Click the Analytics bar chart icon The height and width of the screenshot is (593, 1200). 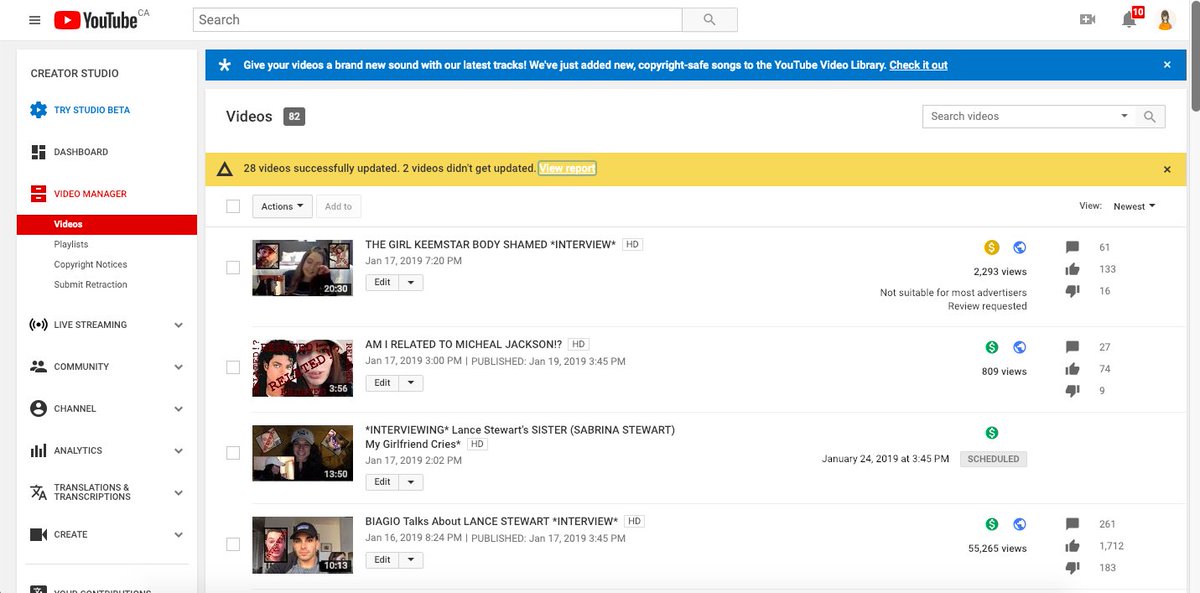(x=38, y=451)
